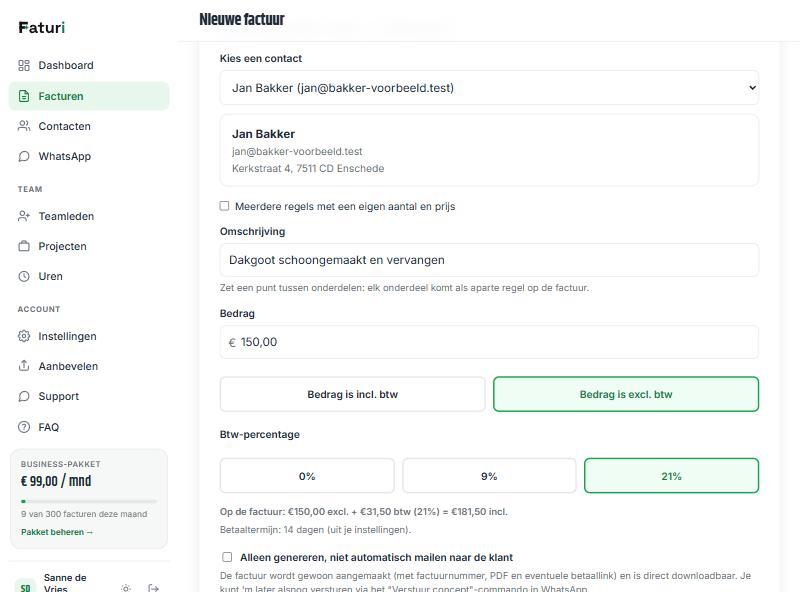
Task: Click the WhatsApp chat bubble icon
Action: [24, 156]
